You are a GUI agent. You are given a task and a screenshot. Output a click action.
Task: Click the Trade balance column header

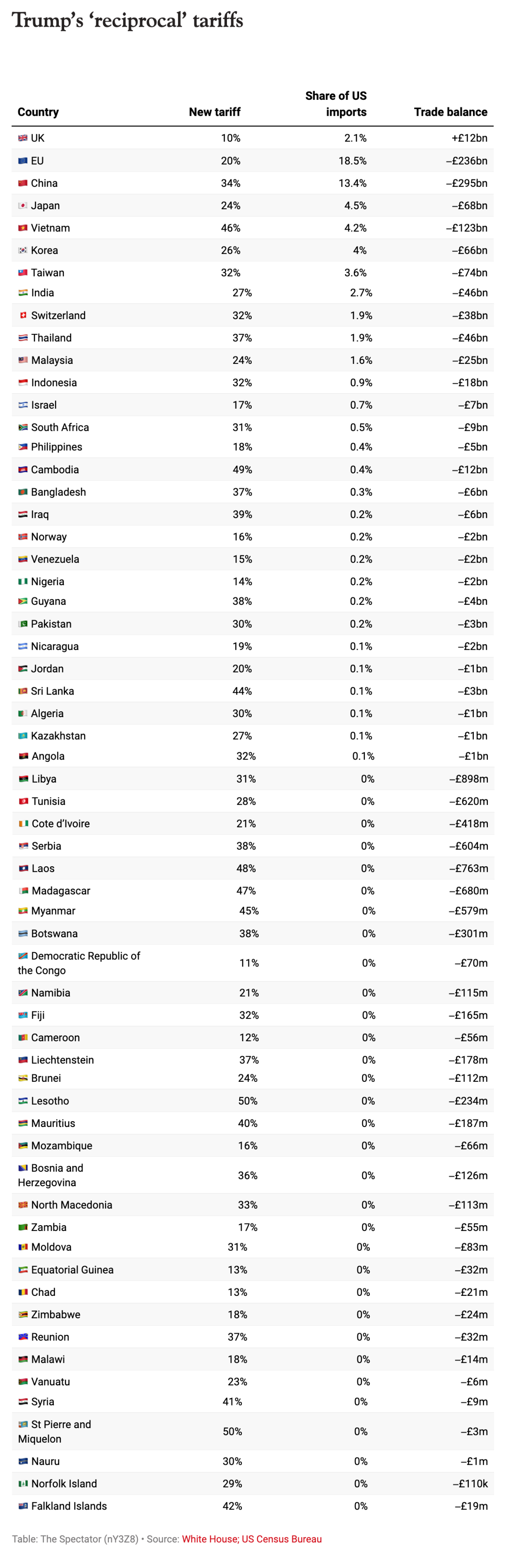point(450,112)
